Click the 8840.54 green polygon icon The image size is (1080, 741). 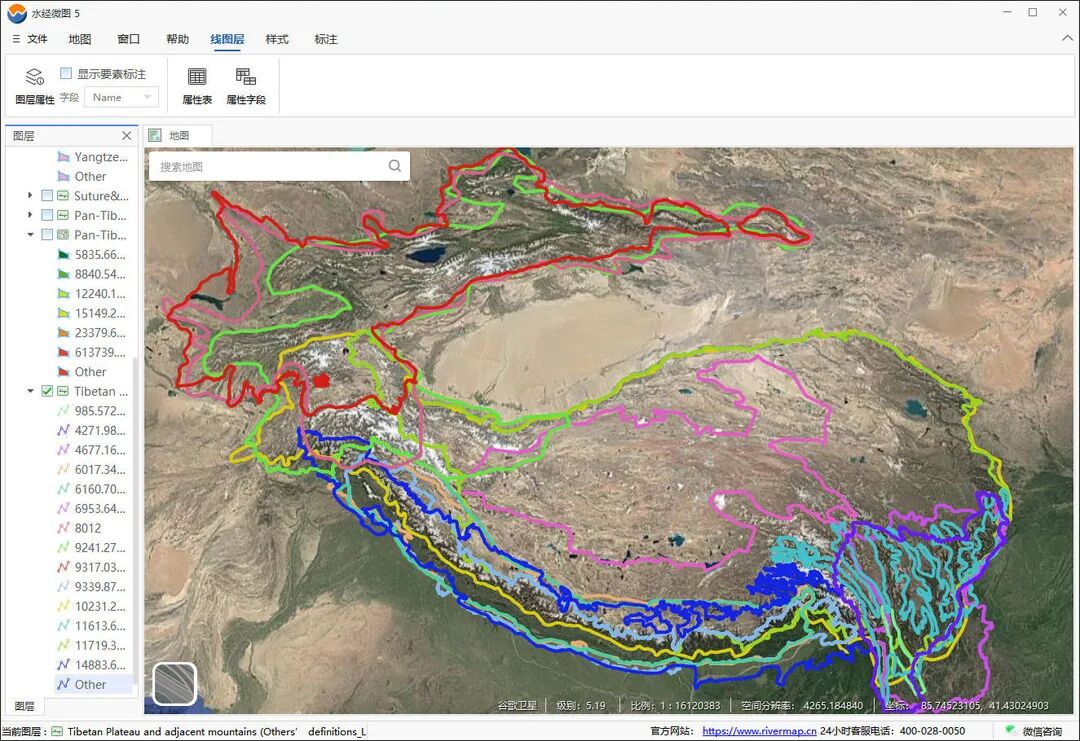[x=63, y=274]
